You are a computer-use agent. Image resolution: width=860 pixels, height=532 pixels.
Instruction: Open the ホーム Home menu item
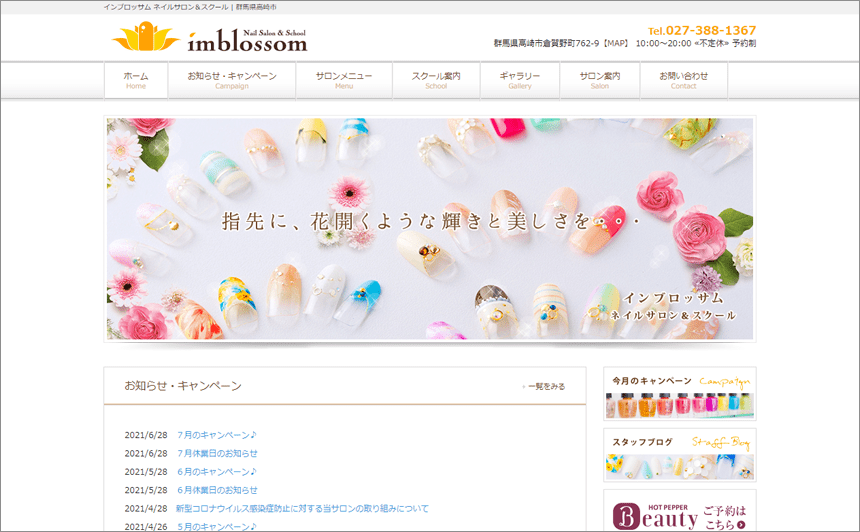[x=136, y=81]
